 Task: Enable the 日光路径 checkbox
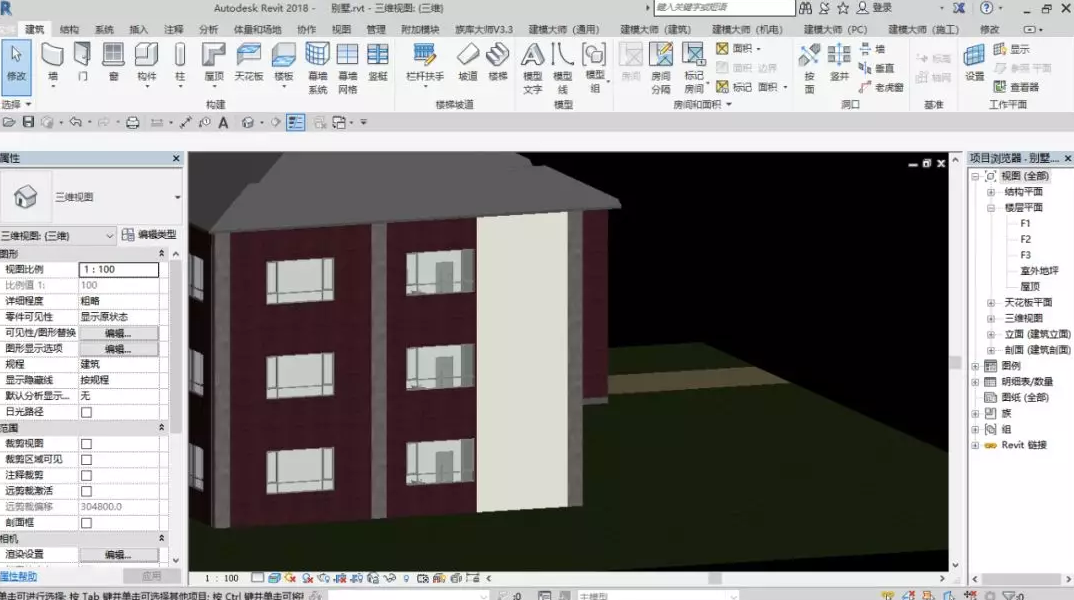click(x=86, y=412)
